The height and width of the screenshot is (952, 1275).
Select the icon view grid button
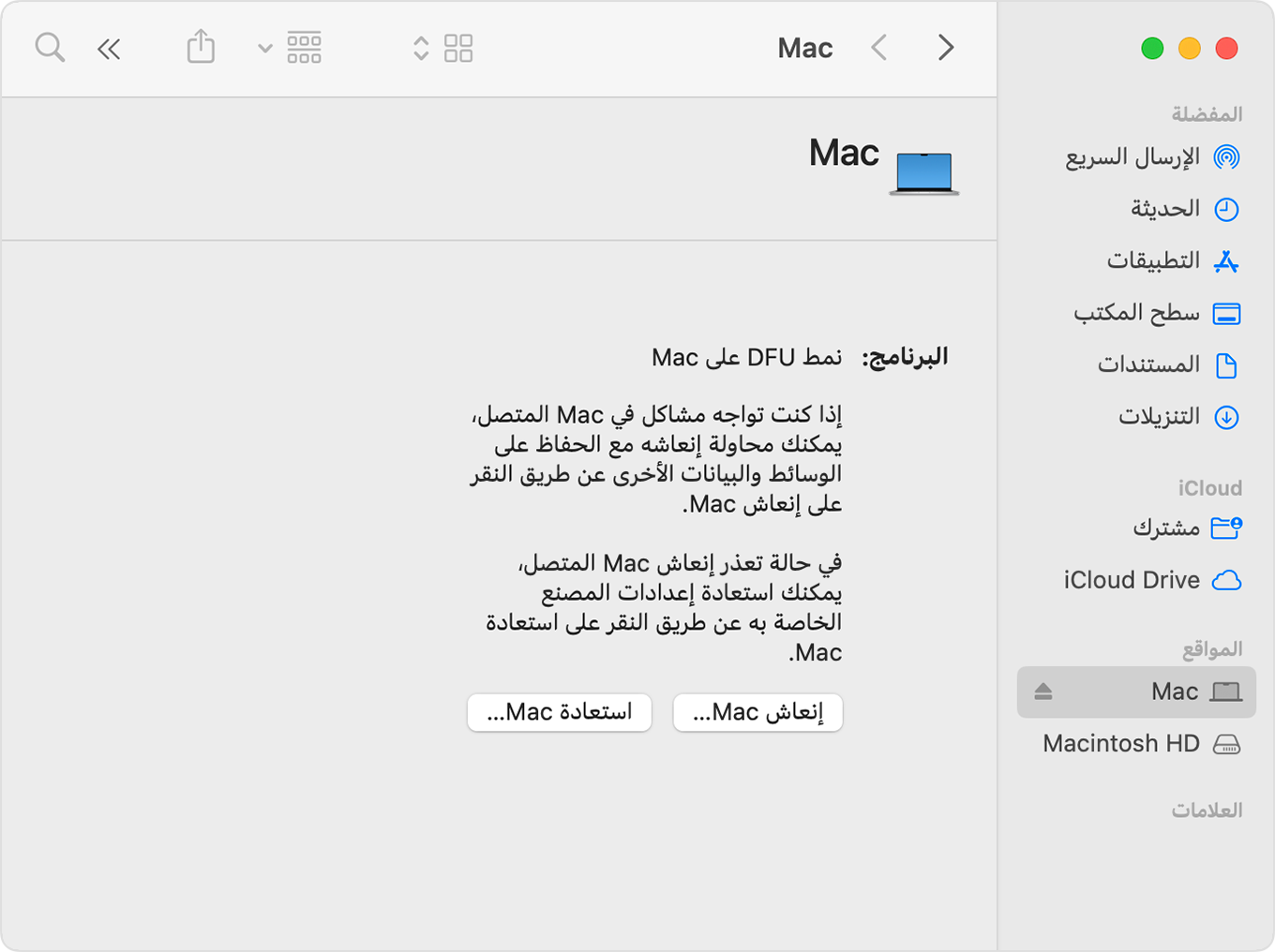tap(458, 48)
